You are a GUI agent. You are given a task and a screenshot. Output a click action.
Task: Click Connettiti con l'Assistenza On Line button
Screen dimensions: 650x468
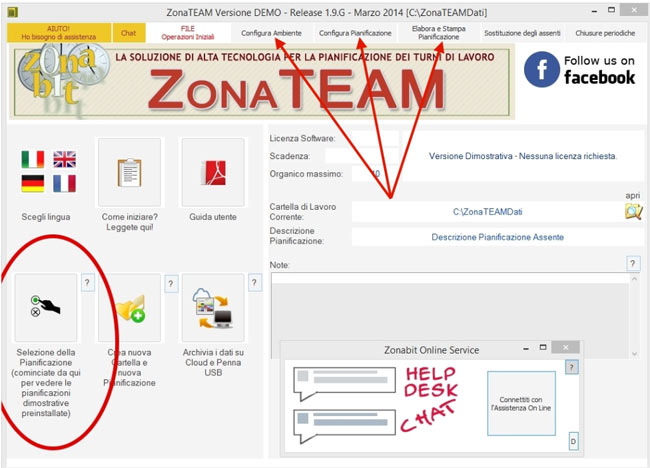click(521, 403)
